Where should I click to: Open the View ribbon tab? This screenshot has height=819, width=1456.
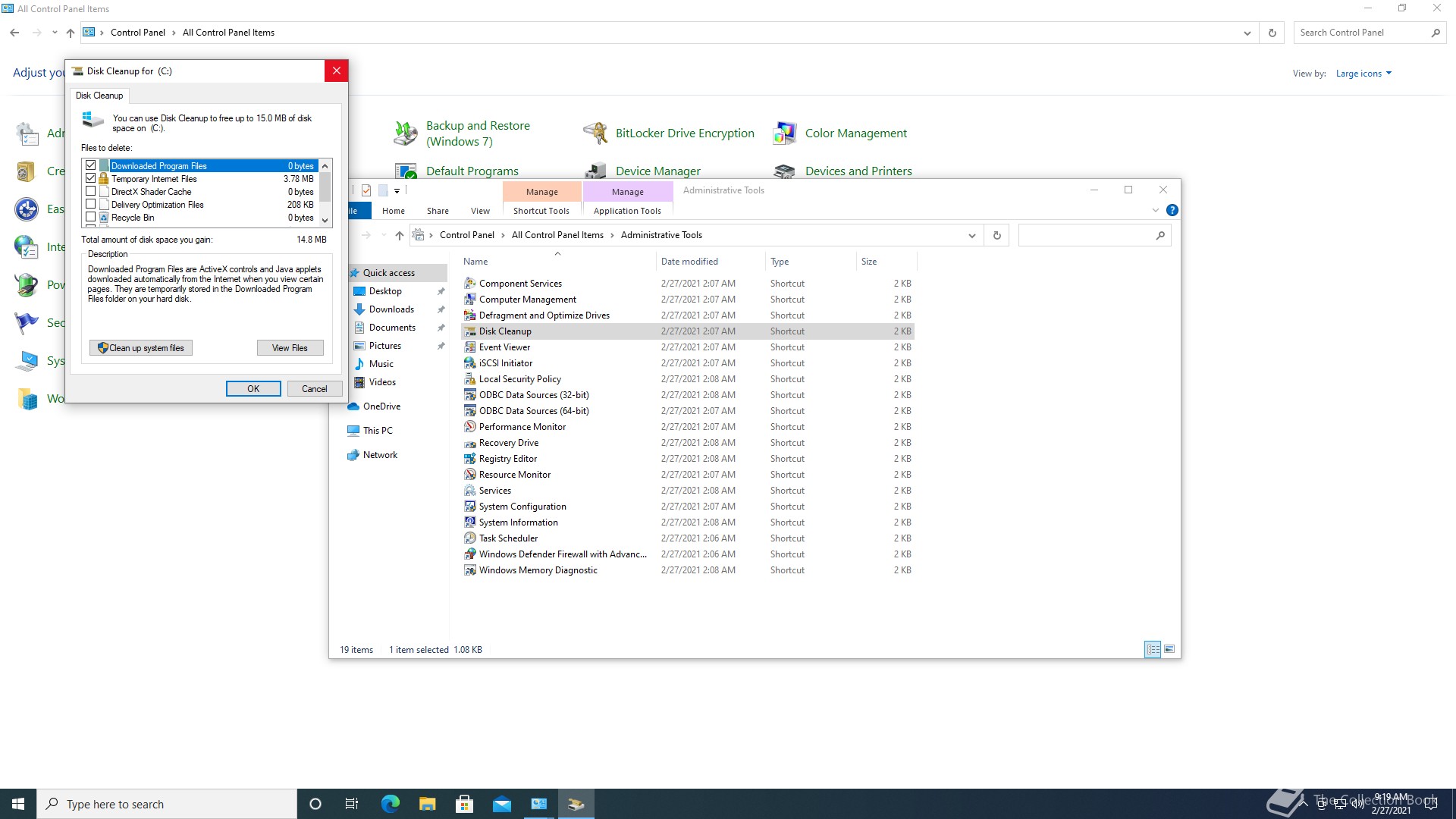pyautogui.click(x=480, y=211)
